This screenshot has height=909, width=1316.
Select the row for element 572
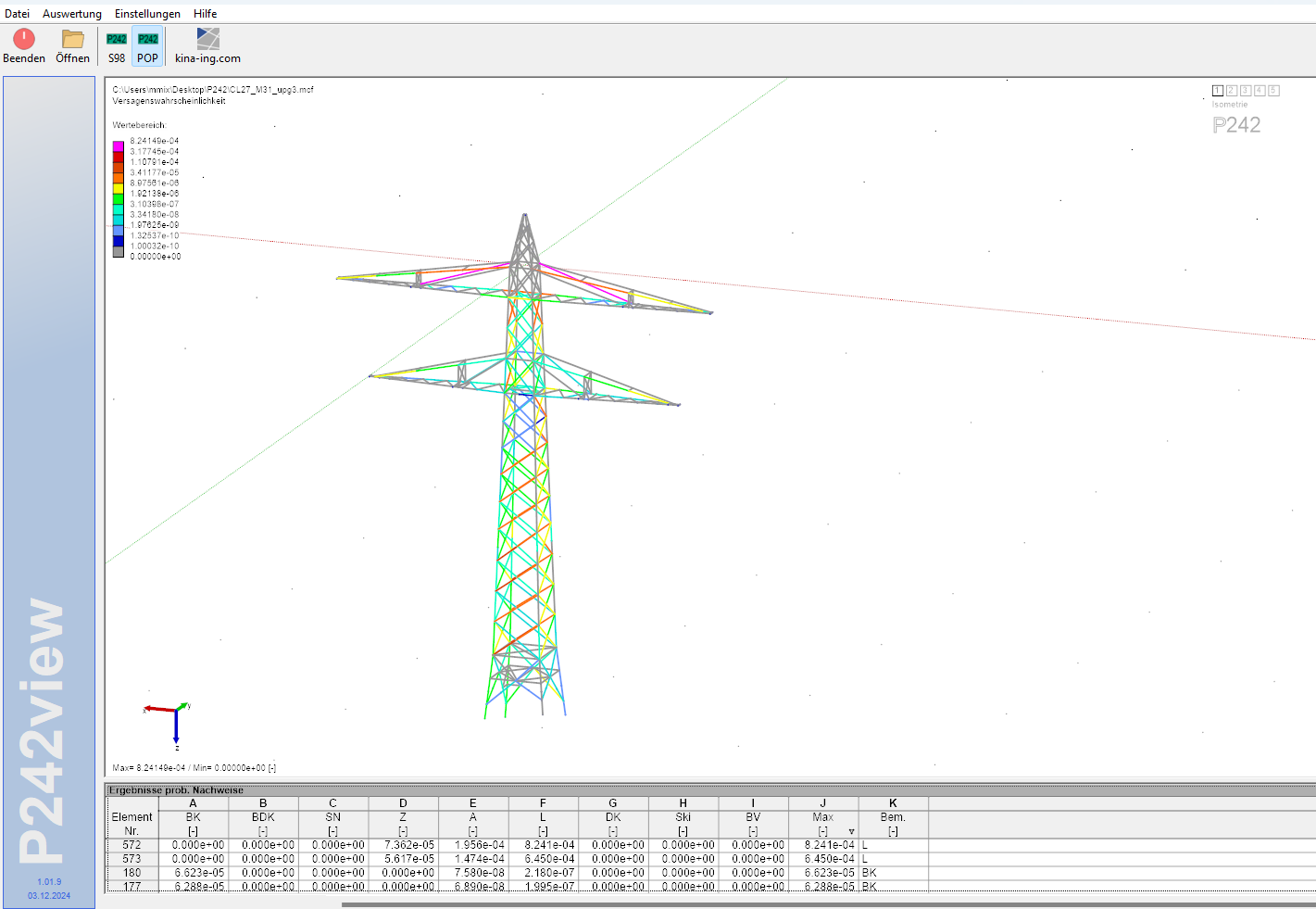pyautogui.click(x=132, y=845)
